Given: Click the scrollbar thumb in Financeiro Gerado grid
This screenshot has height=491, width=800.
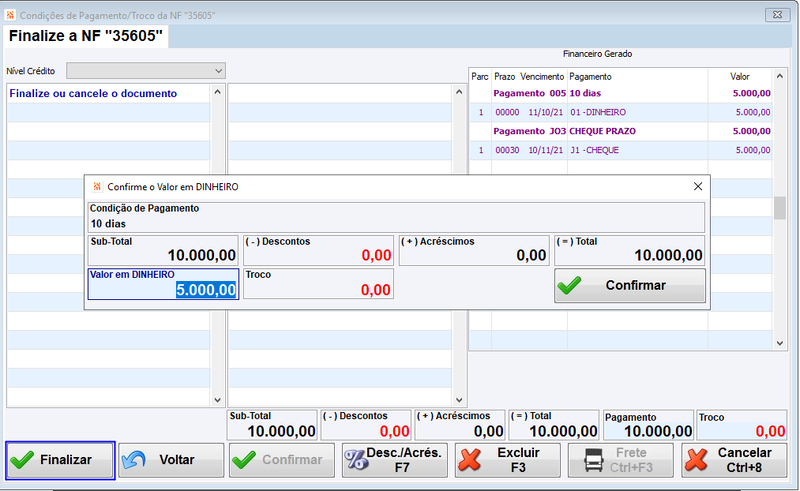Looking at the screenshot, I should pyautogui.click(x=780, y=208).
